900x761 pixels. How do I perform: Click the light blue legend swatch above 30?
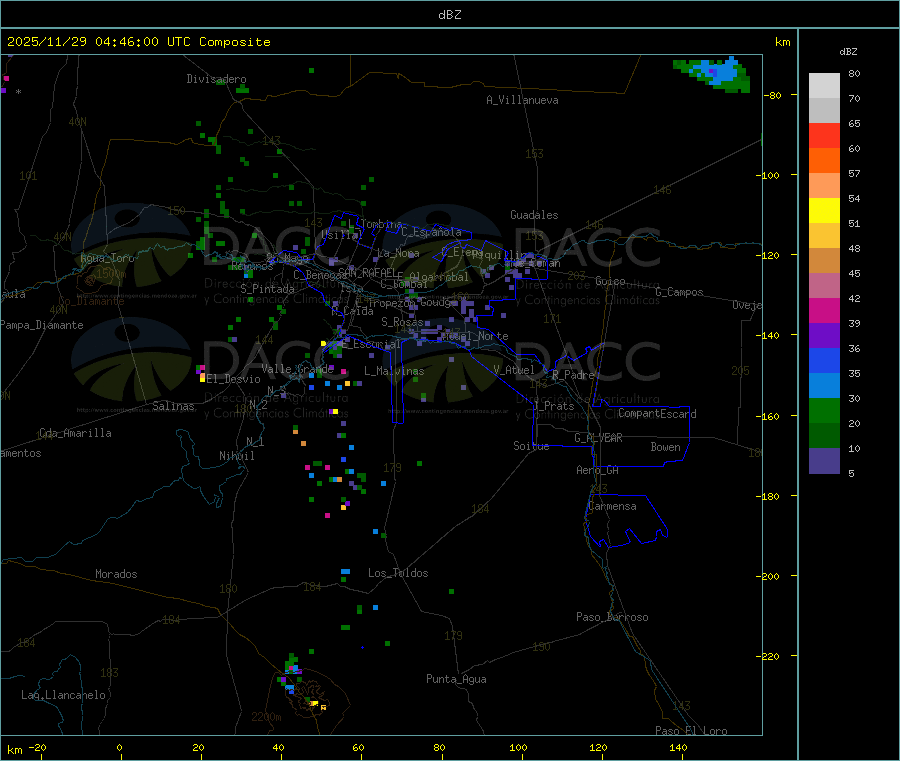click(824, 386)
